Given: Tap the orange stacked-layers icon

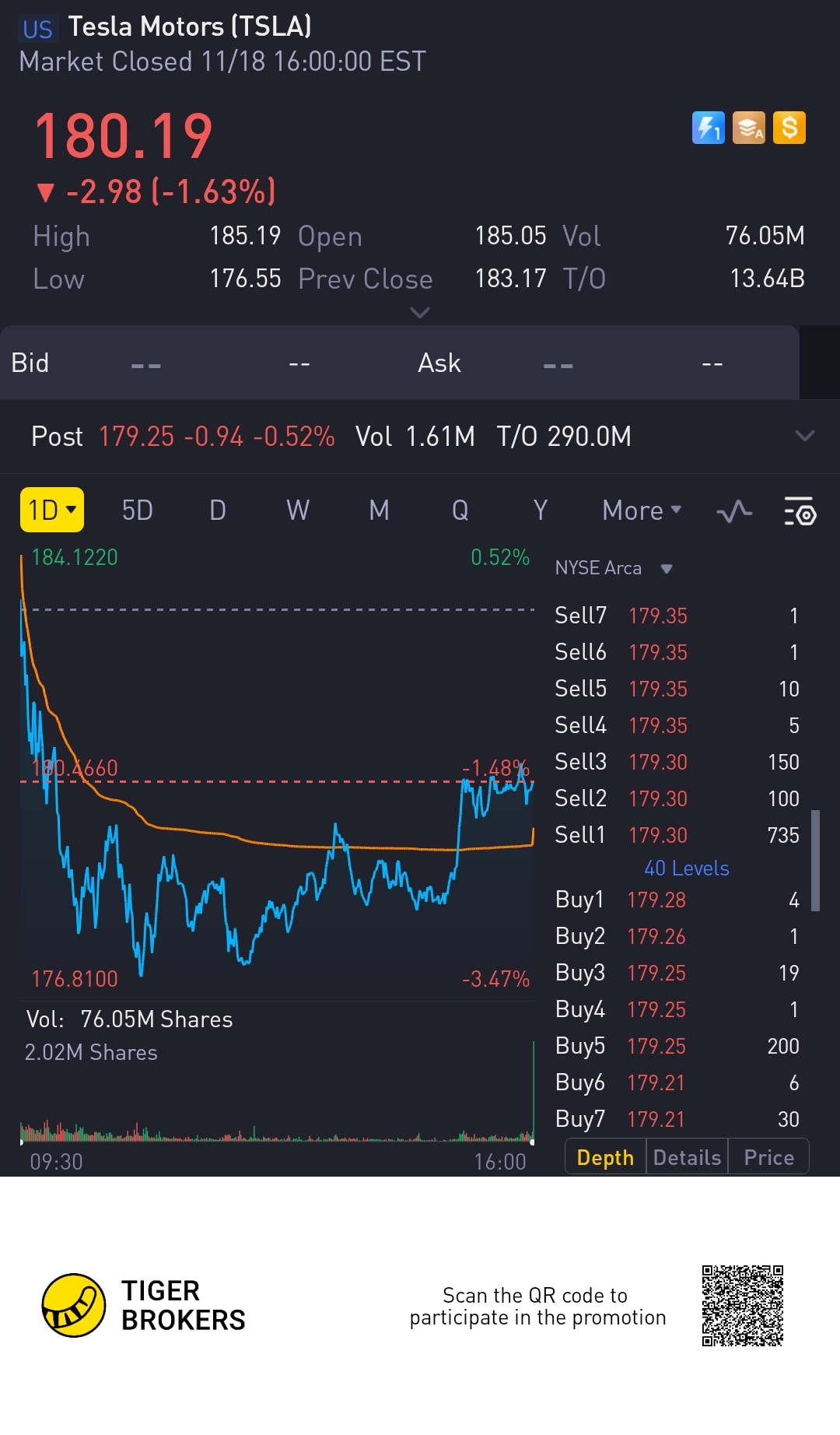Looking at the screenshot, I should click(x=749, y=128).
